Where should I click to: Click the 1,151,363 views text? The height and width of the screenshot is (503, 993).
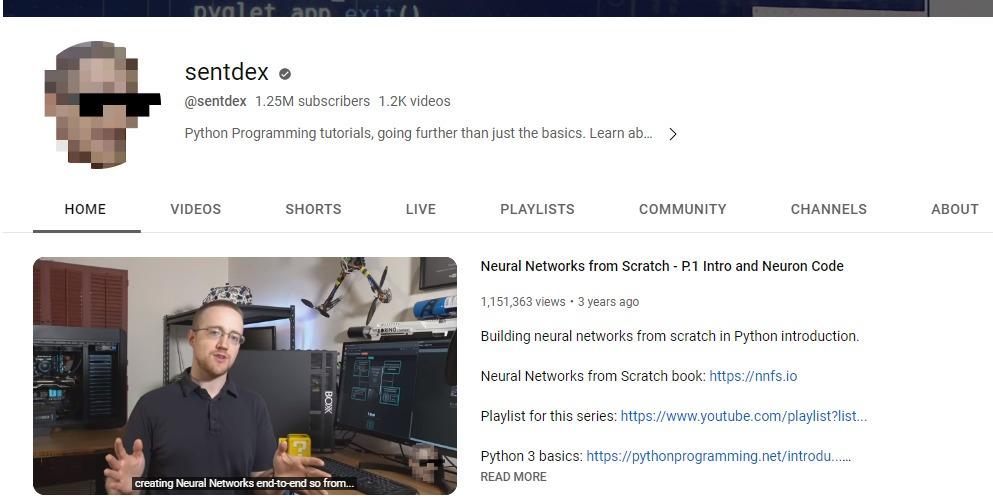tap(523, 302)
